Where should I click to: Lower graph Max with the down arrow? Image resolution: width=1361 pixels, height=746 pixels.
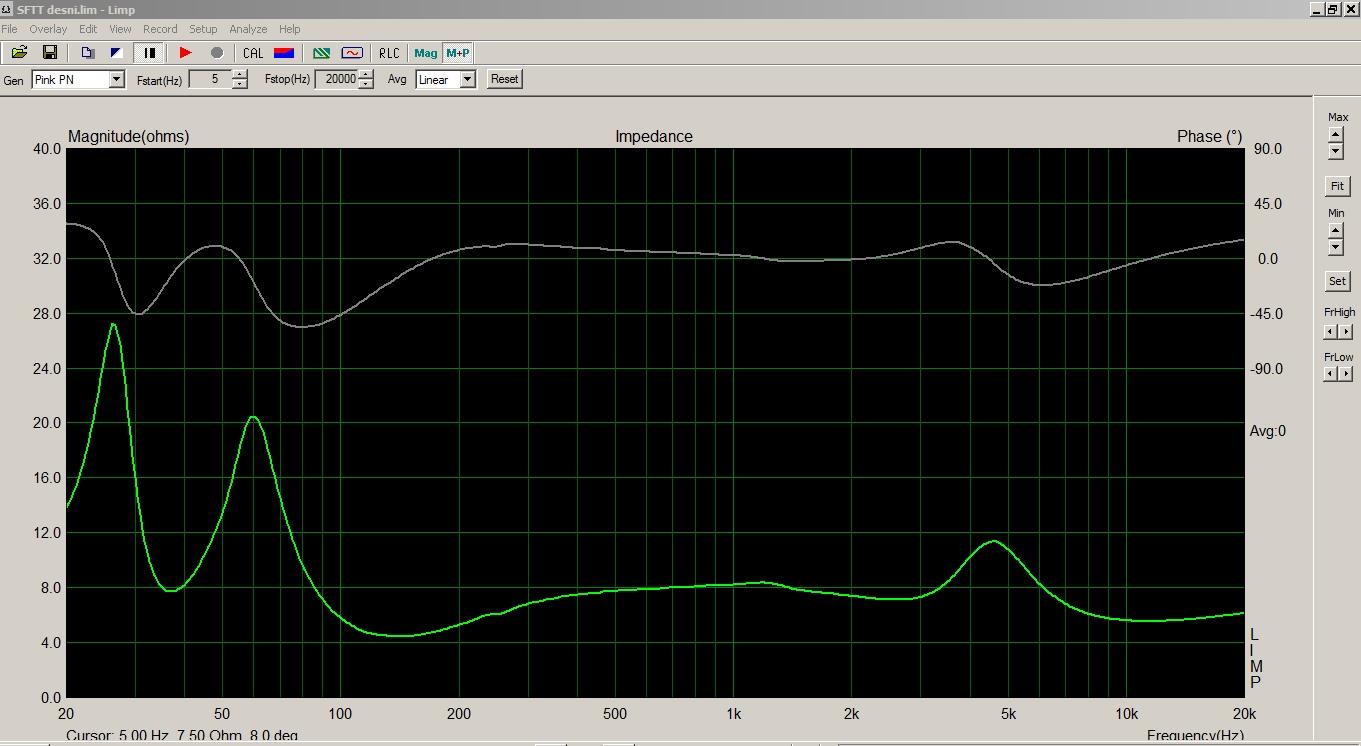1335,151
